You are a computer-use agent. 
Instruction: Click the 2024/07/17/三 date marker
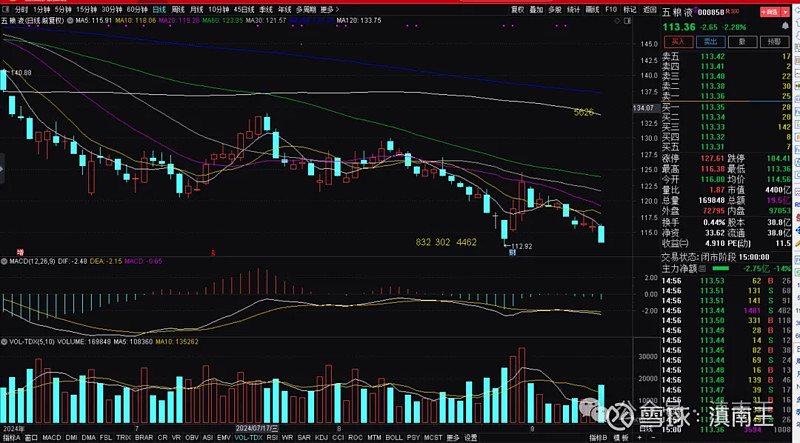pos(257,429)
